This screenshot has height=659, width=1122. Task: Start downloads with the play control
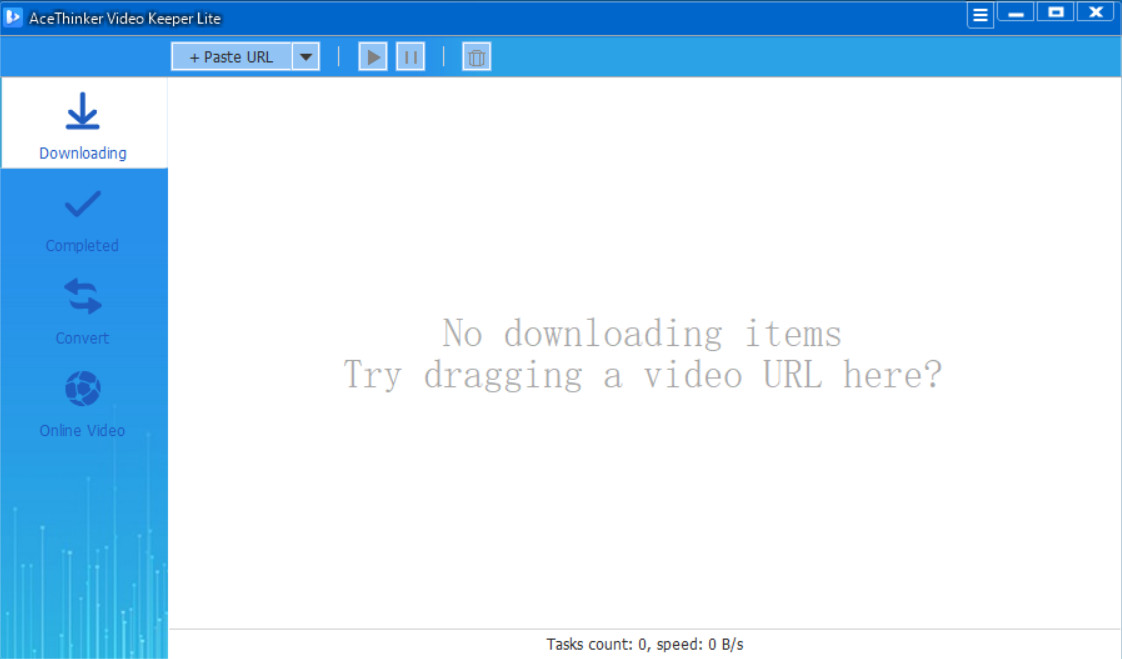(372, 57)
